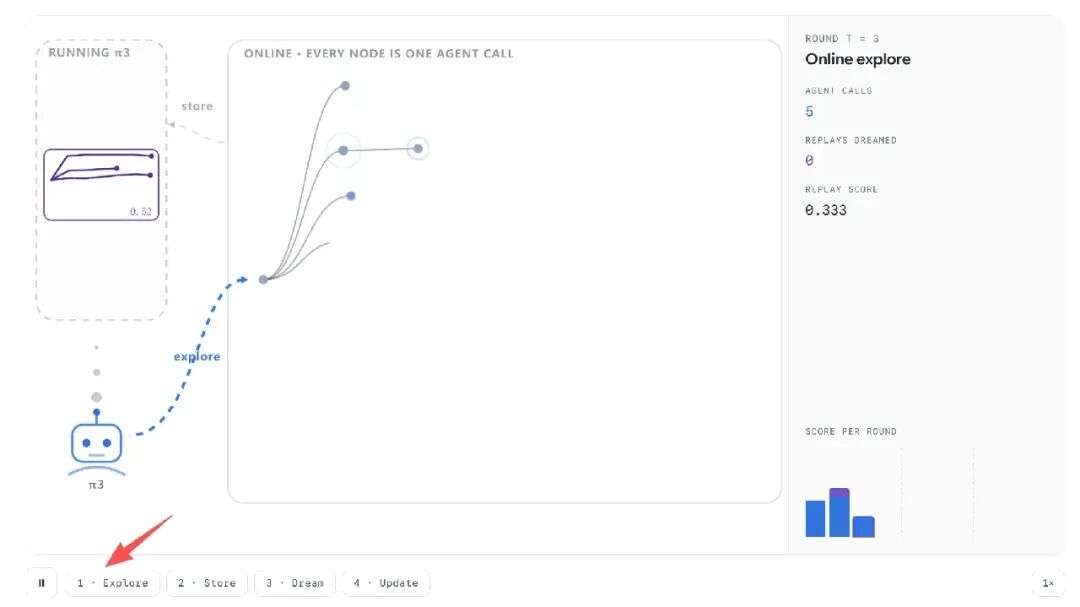Click the π3 robot agent icon

coord(96,442)
